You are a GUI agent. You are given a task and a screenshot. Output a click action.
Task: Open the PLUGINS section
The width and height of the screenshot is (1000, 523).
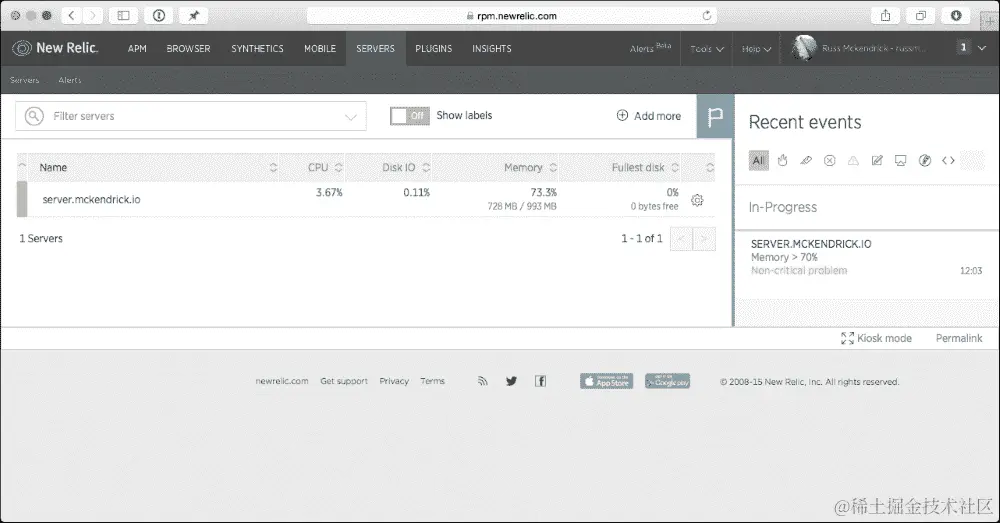(434, 48)
